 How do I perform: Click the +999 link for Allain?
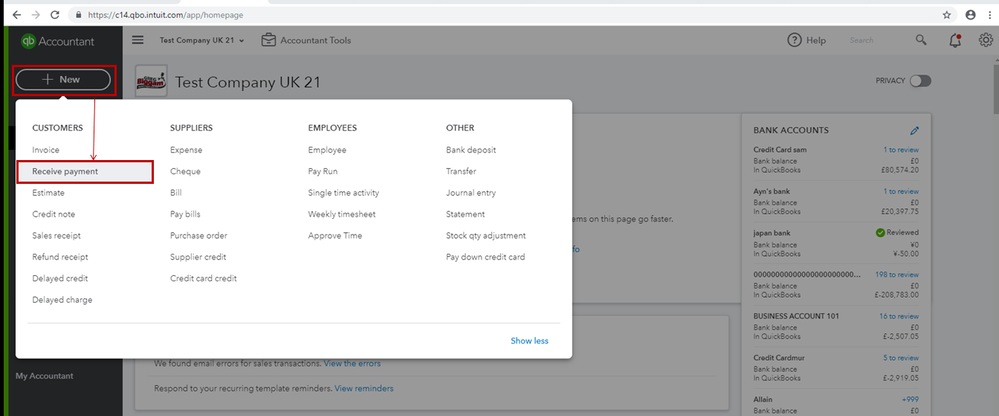pos(910,399)
